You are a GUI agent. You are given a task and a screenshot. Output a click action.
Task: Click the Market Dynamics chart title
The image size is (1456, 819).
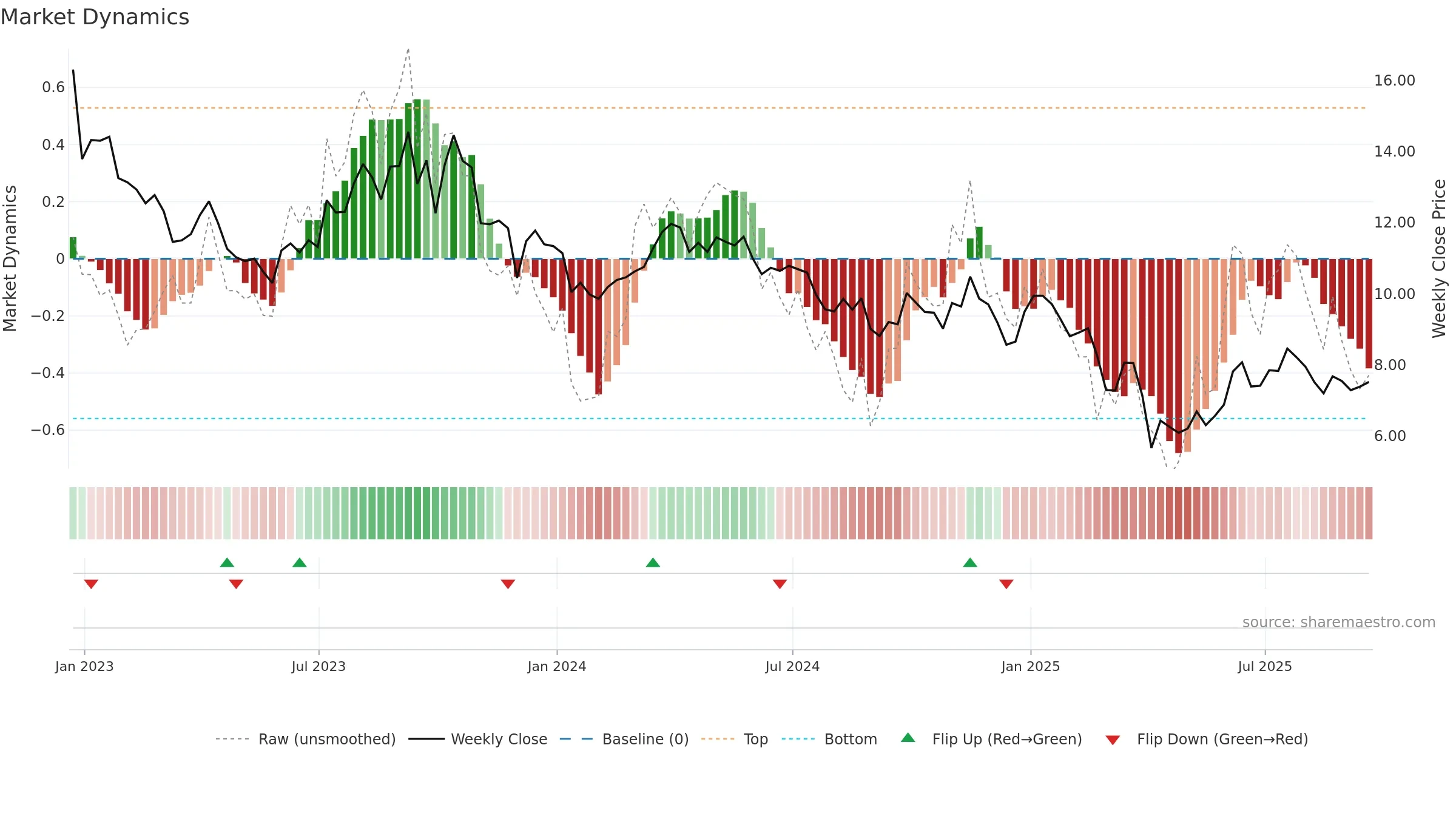click(x=95, y=17)
